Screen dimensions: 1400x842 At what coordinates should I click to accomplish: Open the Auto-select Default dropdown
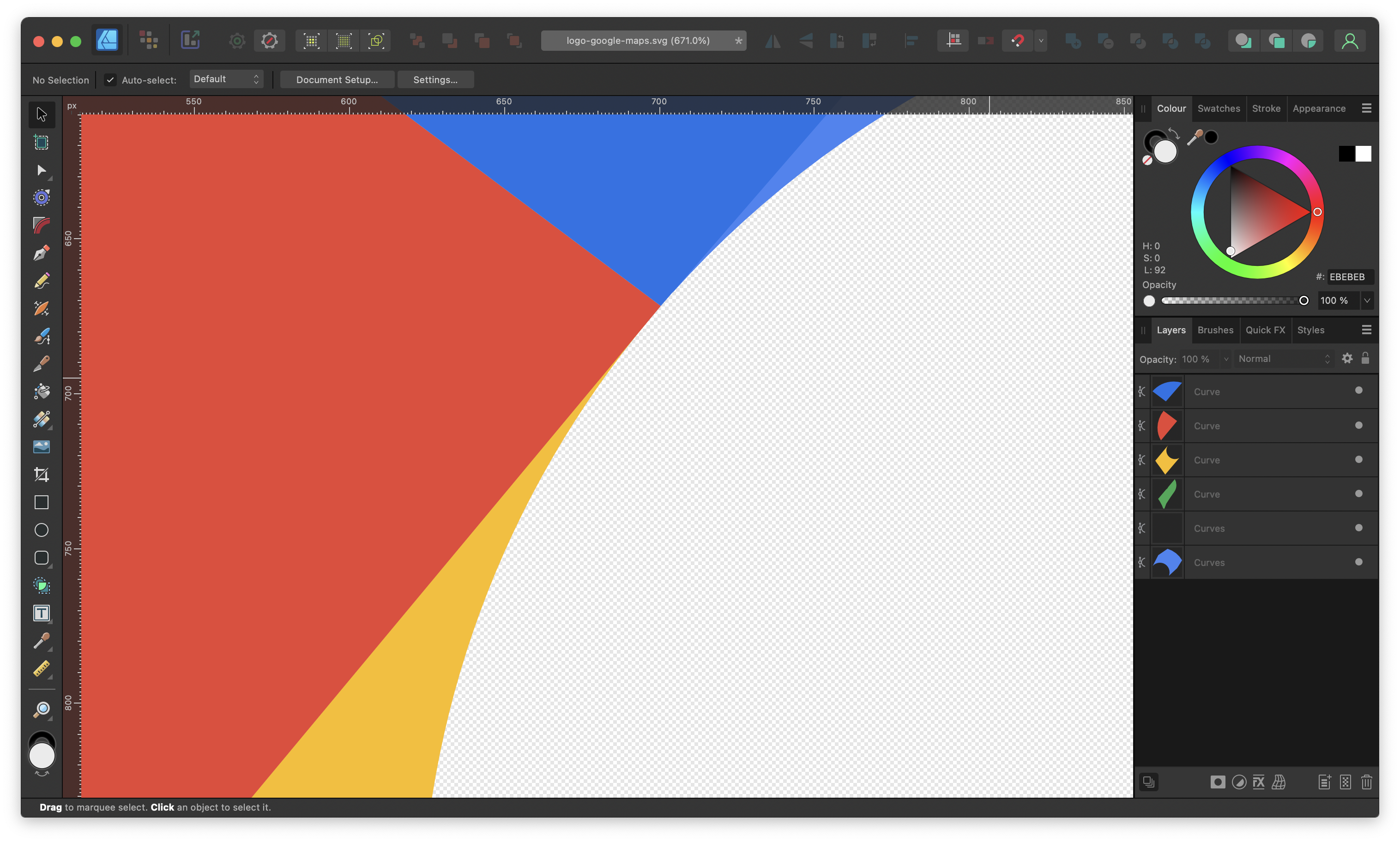tap(226, 79)
